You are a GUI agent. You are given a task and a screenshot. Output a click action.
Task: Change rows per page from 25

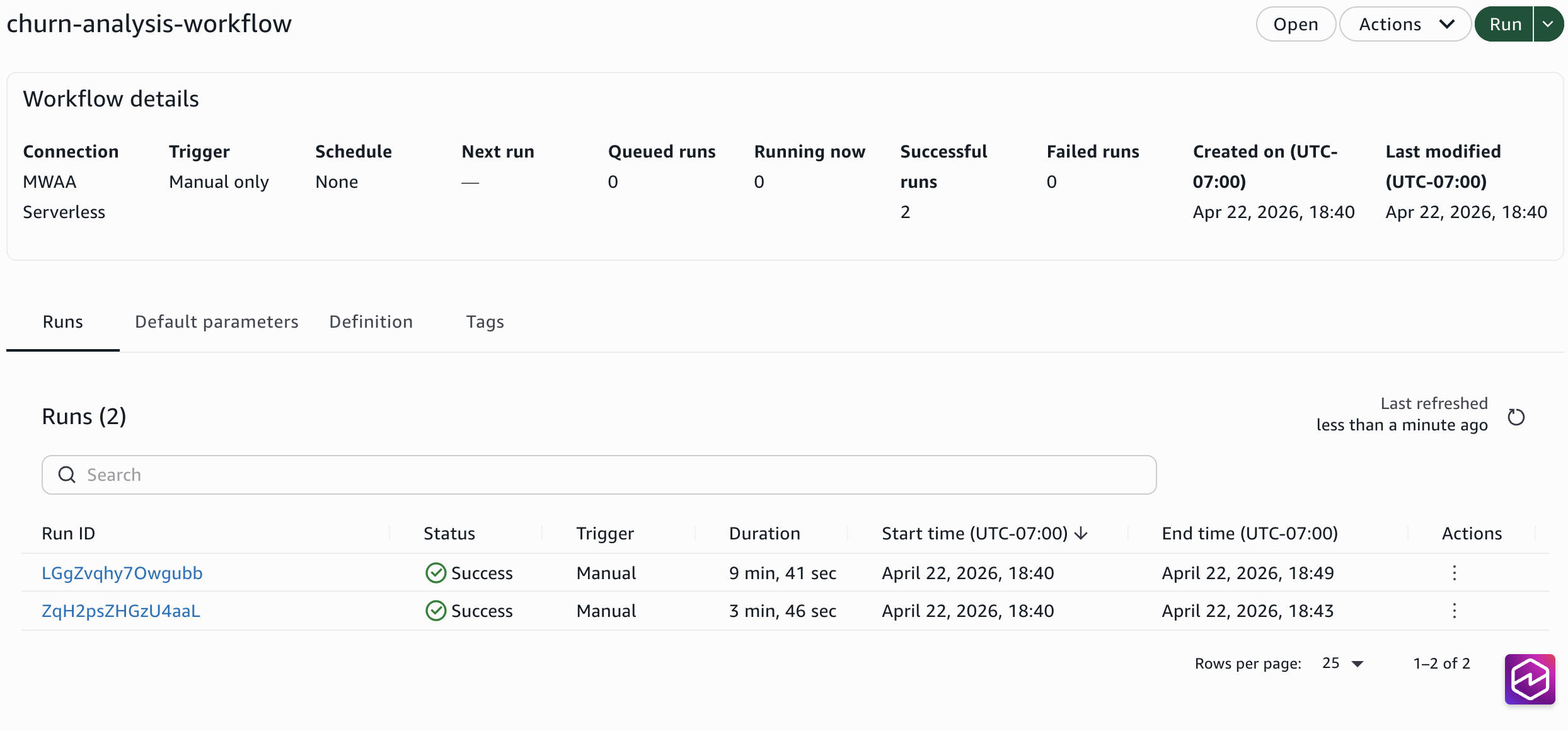tap(1343, 663)
